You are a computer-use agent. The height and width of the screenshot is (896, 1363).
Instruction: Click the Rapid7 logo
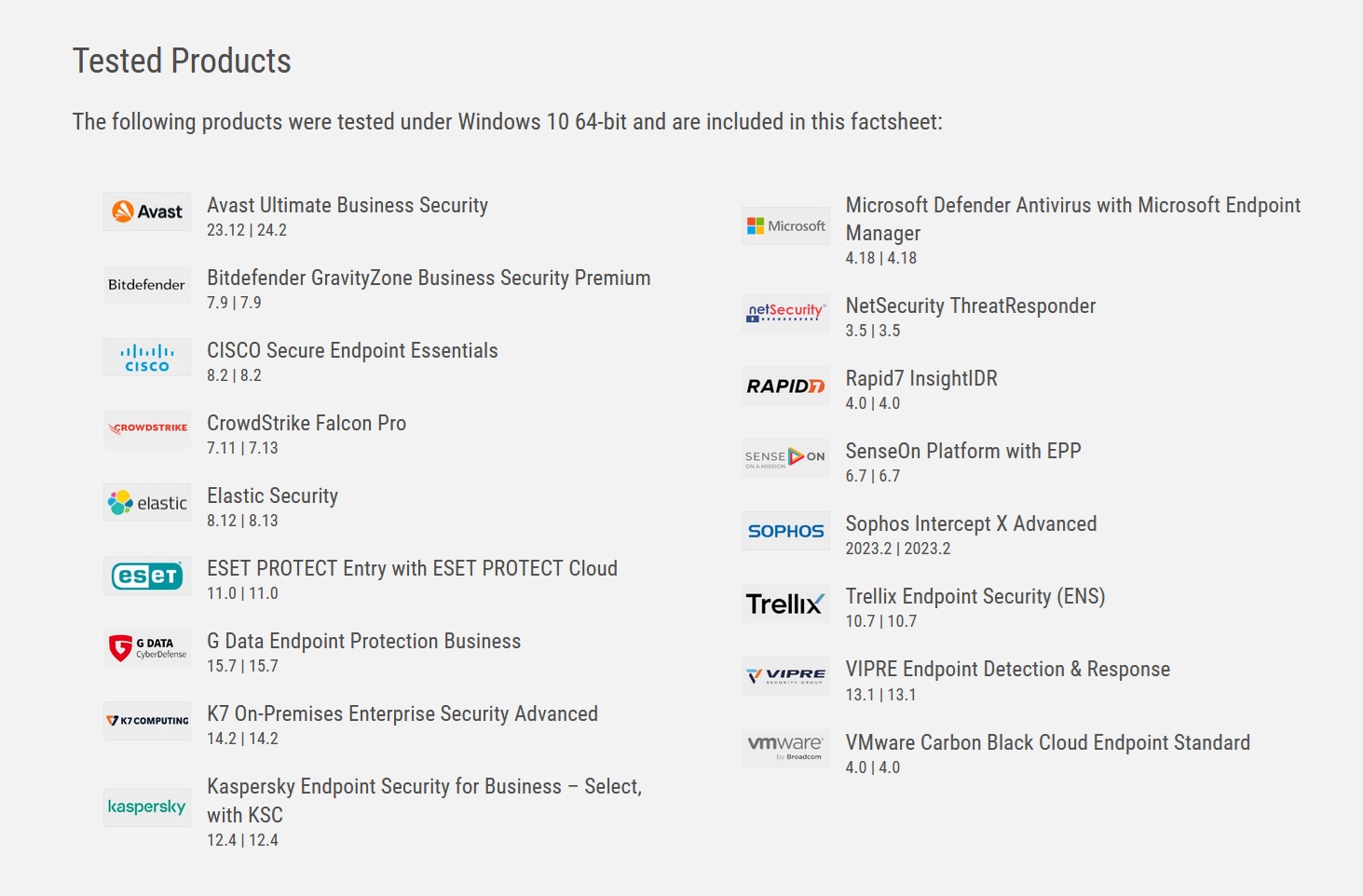pyautogui.click(x=785, y=385)
